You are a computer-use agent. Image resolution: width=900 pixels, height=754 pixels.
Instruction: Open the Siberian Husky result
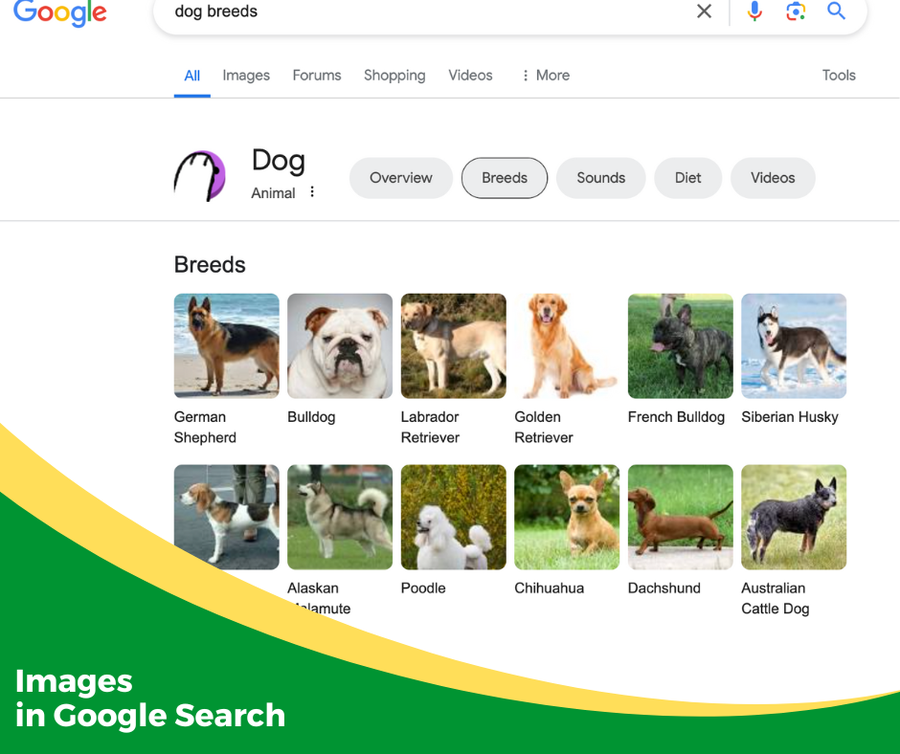(793, 345)
